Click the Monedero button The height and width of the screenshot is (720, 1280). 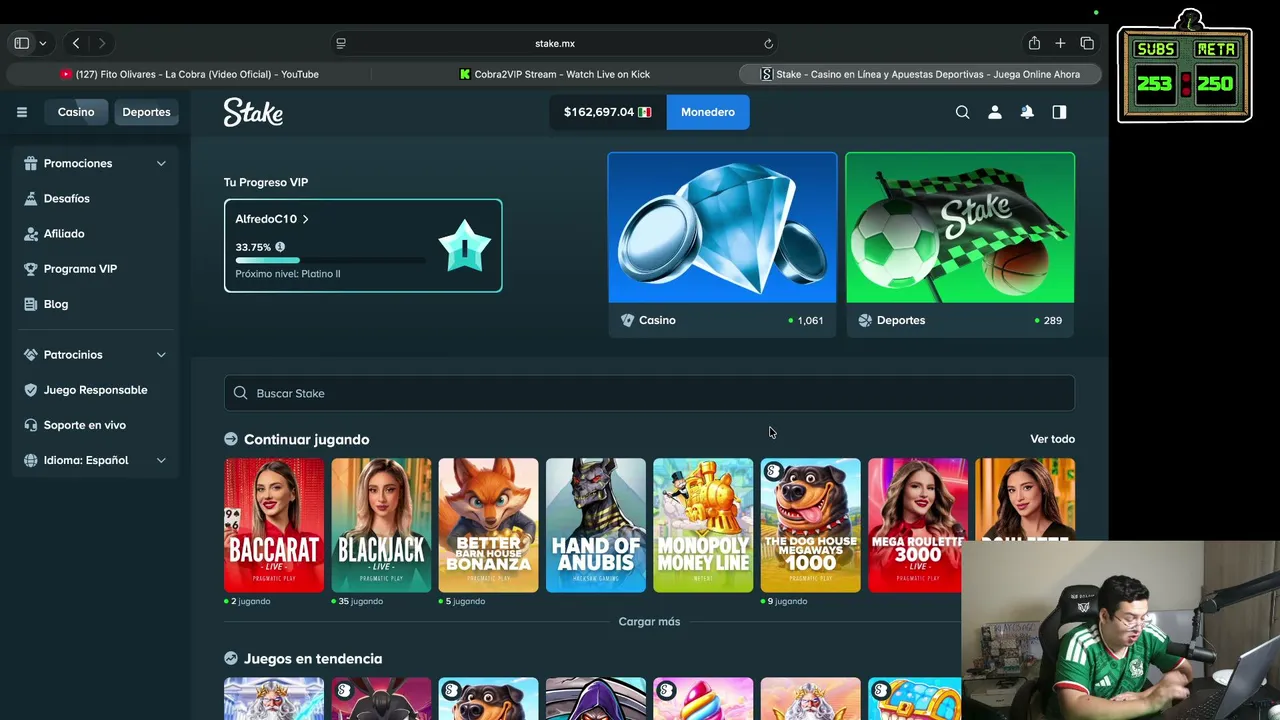coord(708,112)
